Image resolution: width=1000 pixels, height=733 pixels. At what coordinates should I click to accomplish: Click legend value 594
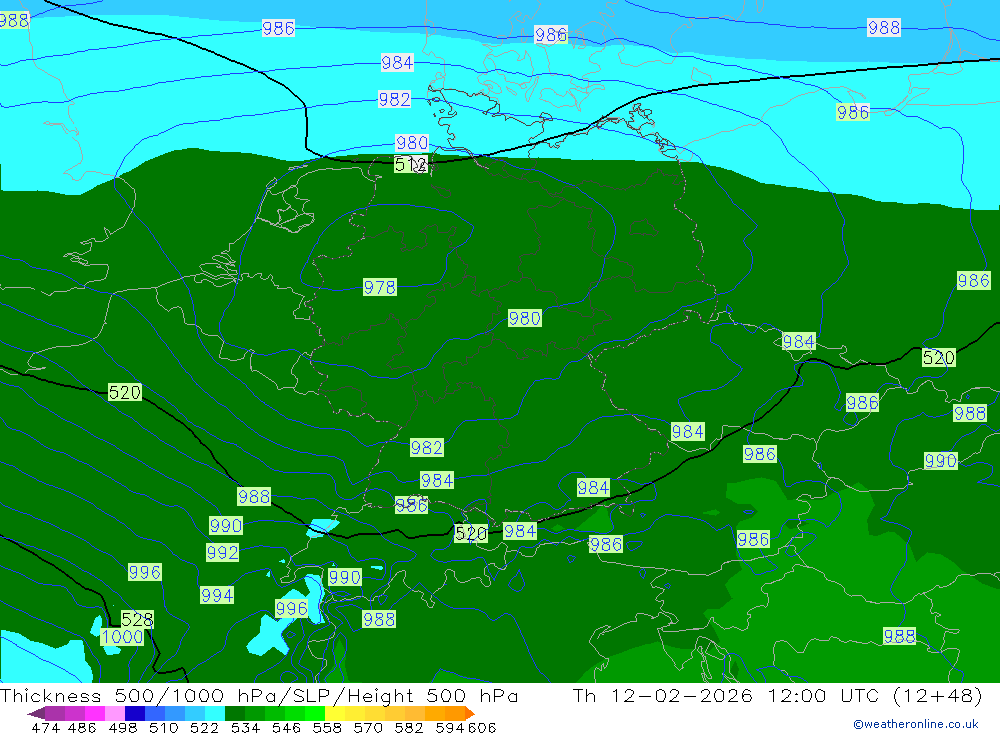tap(450, 727)
